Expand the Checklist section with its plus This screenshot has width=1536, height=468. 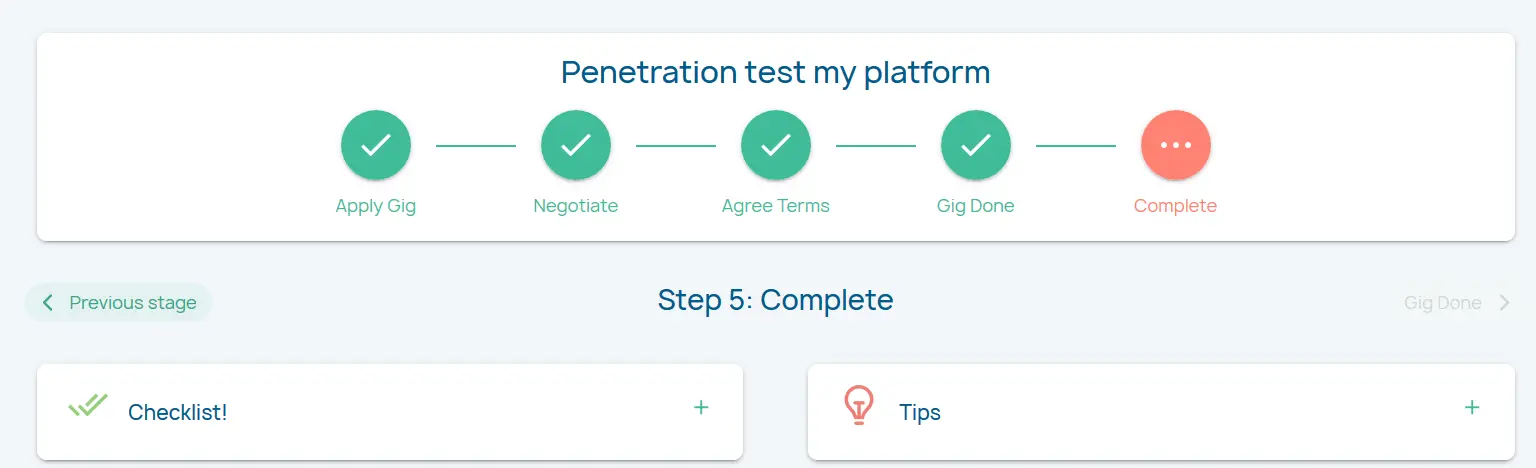(x=701, y=408)
